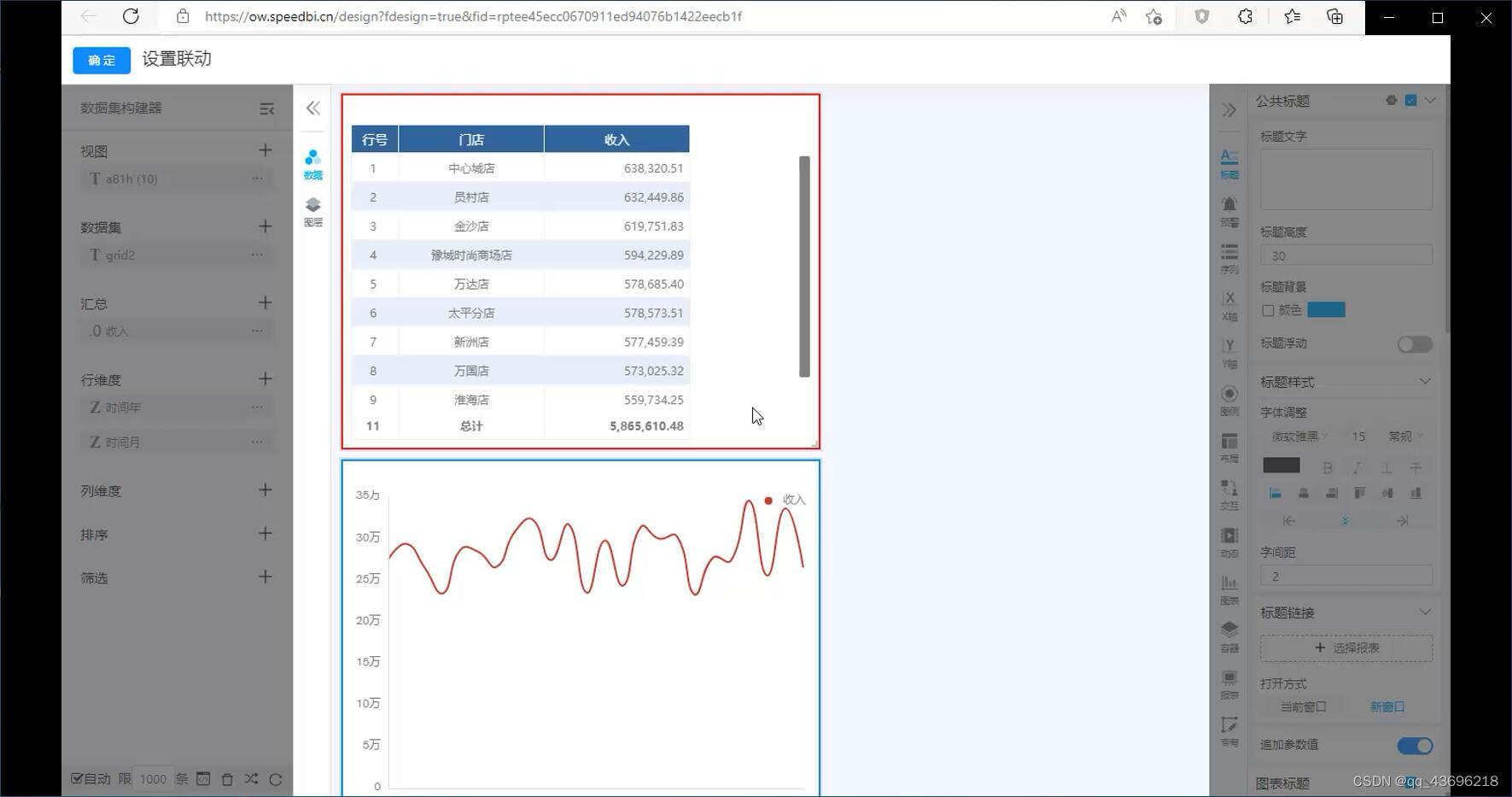Click the 豫城时尚商场店 row in the table

pos(521,255)
